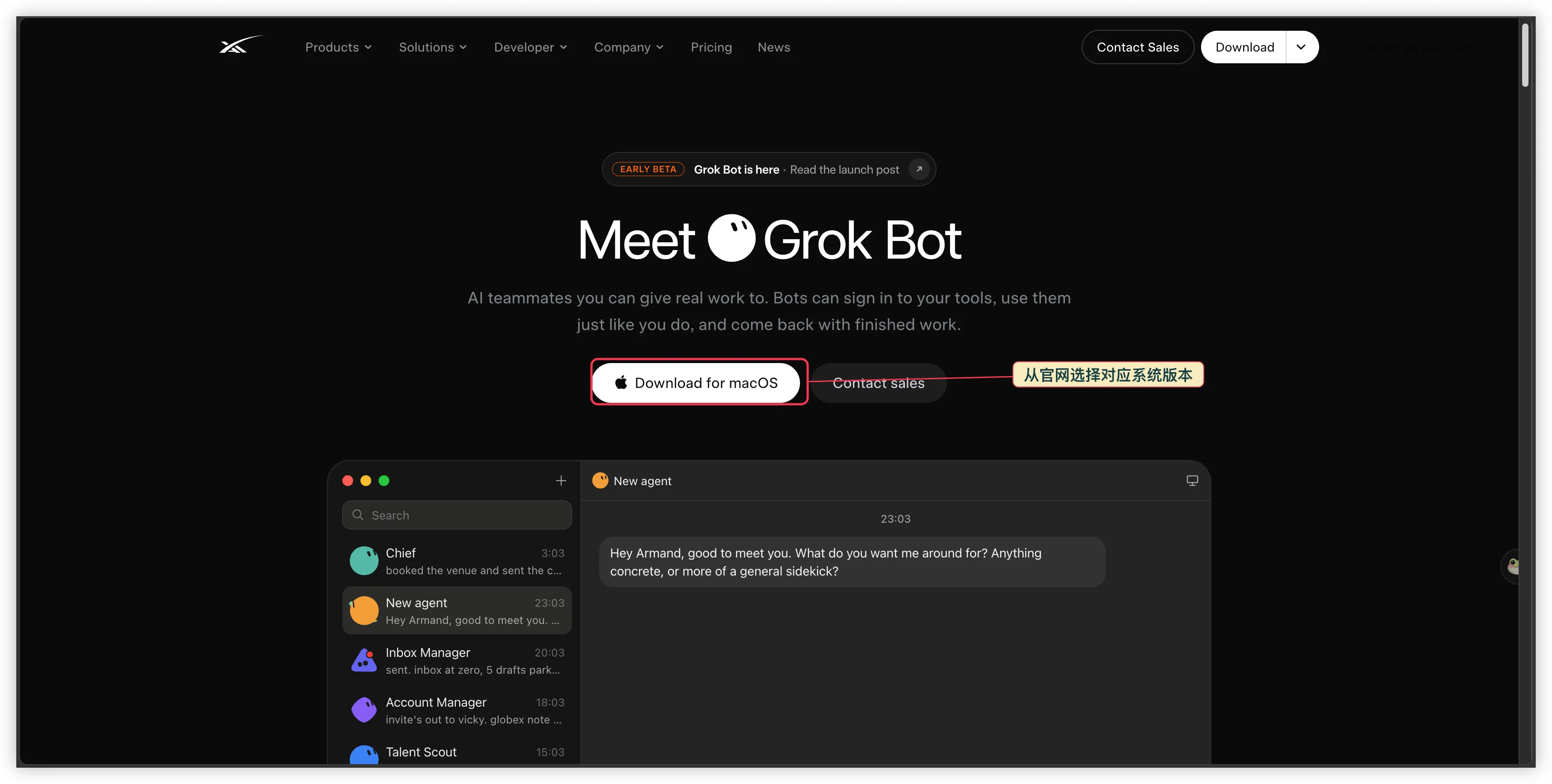The width and height of the screenshot is (1552, 784).
Task: Click the yellow window dot in the app preview
Action: coord(366,481)
